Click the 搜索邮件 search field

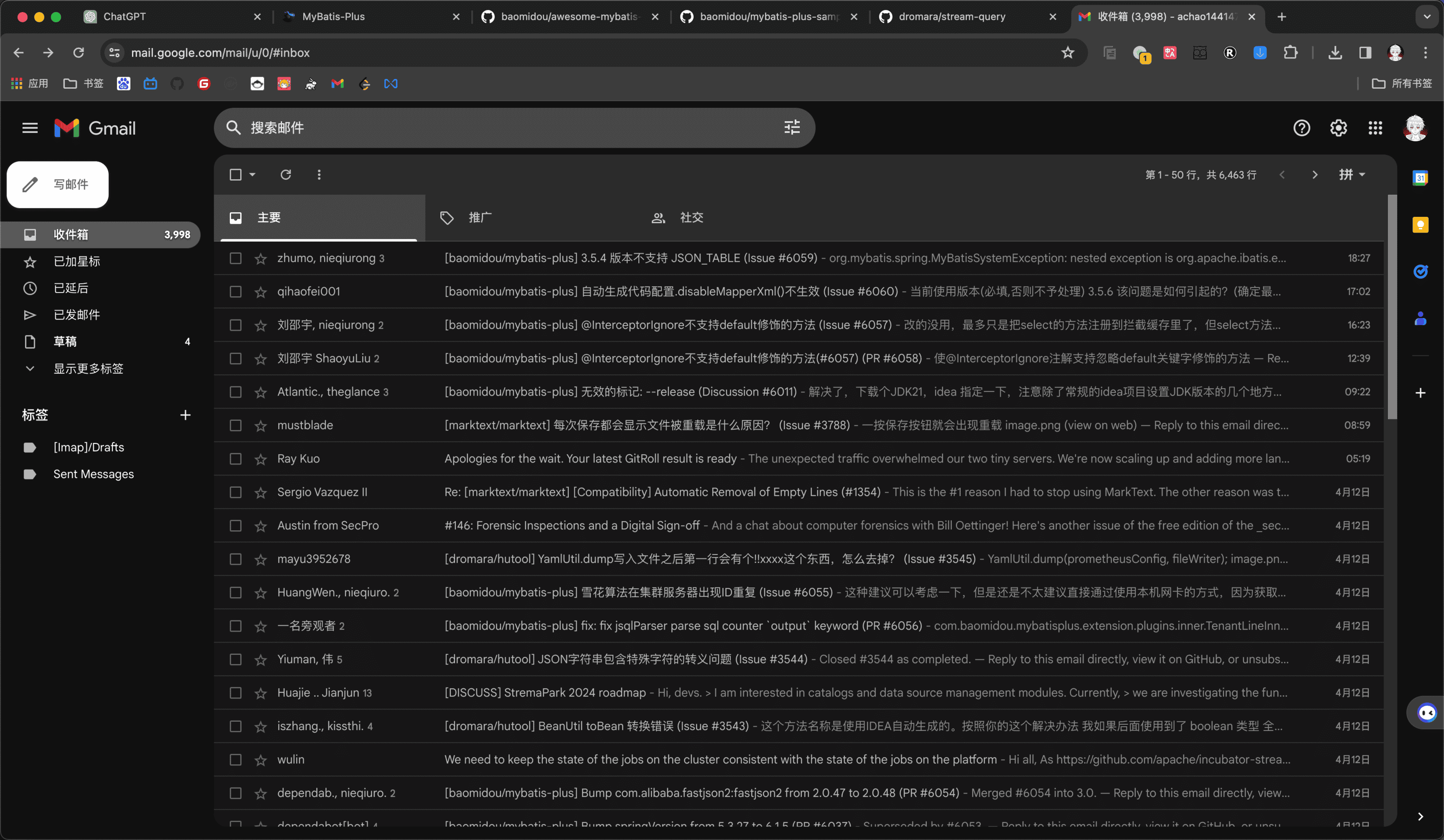click(504, 128)
